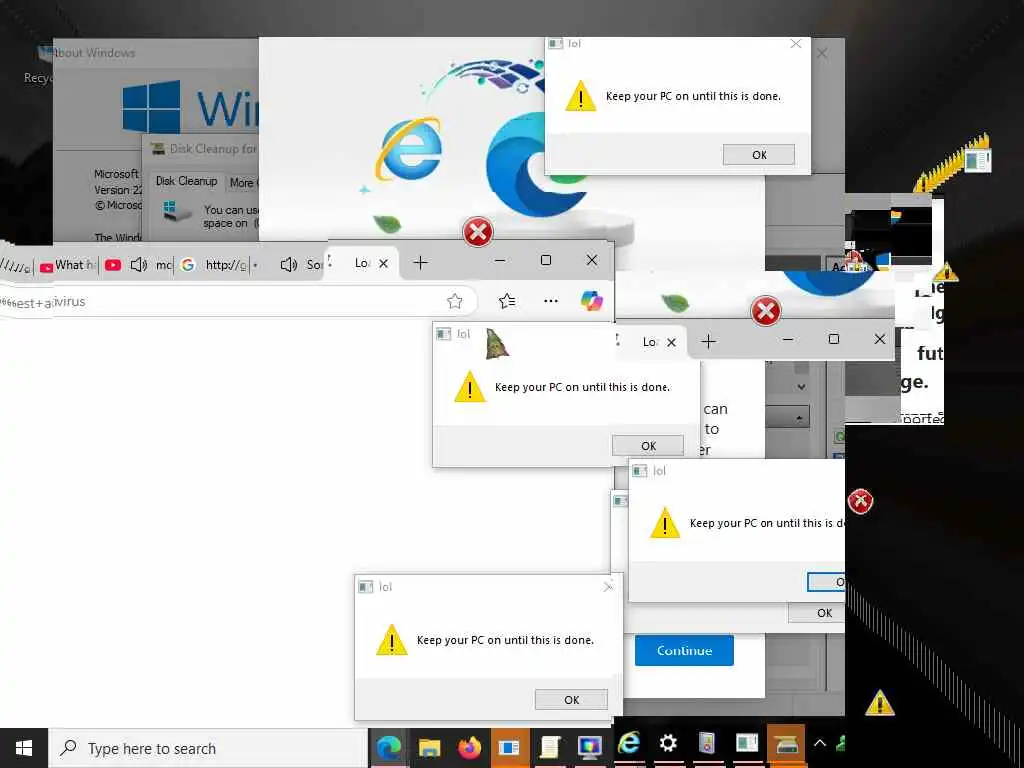This screenshot has height=768, width=1024.
Task: Close the 'Lo' tab in the front Edge window
Action: [x=383, y=263]
